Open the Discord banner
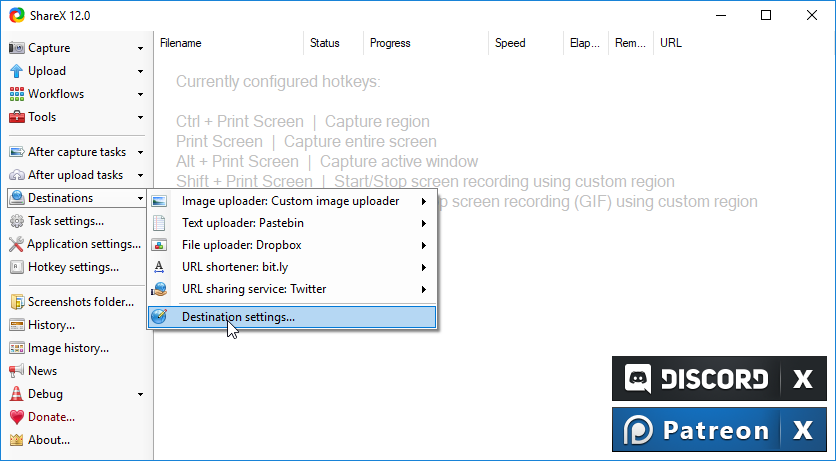The height and width of the screenshot is (461, 836). pos(696,379)
